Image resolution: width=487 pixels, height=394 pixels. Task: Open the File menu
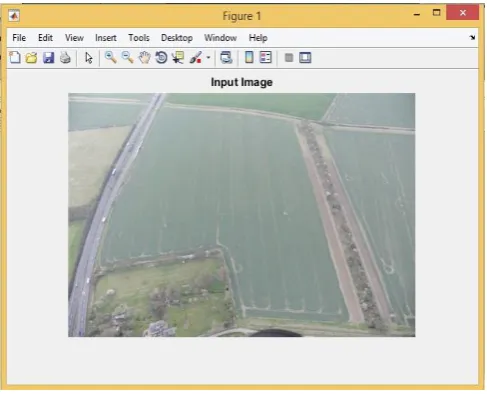point(19,38)
